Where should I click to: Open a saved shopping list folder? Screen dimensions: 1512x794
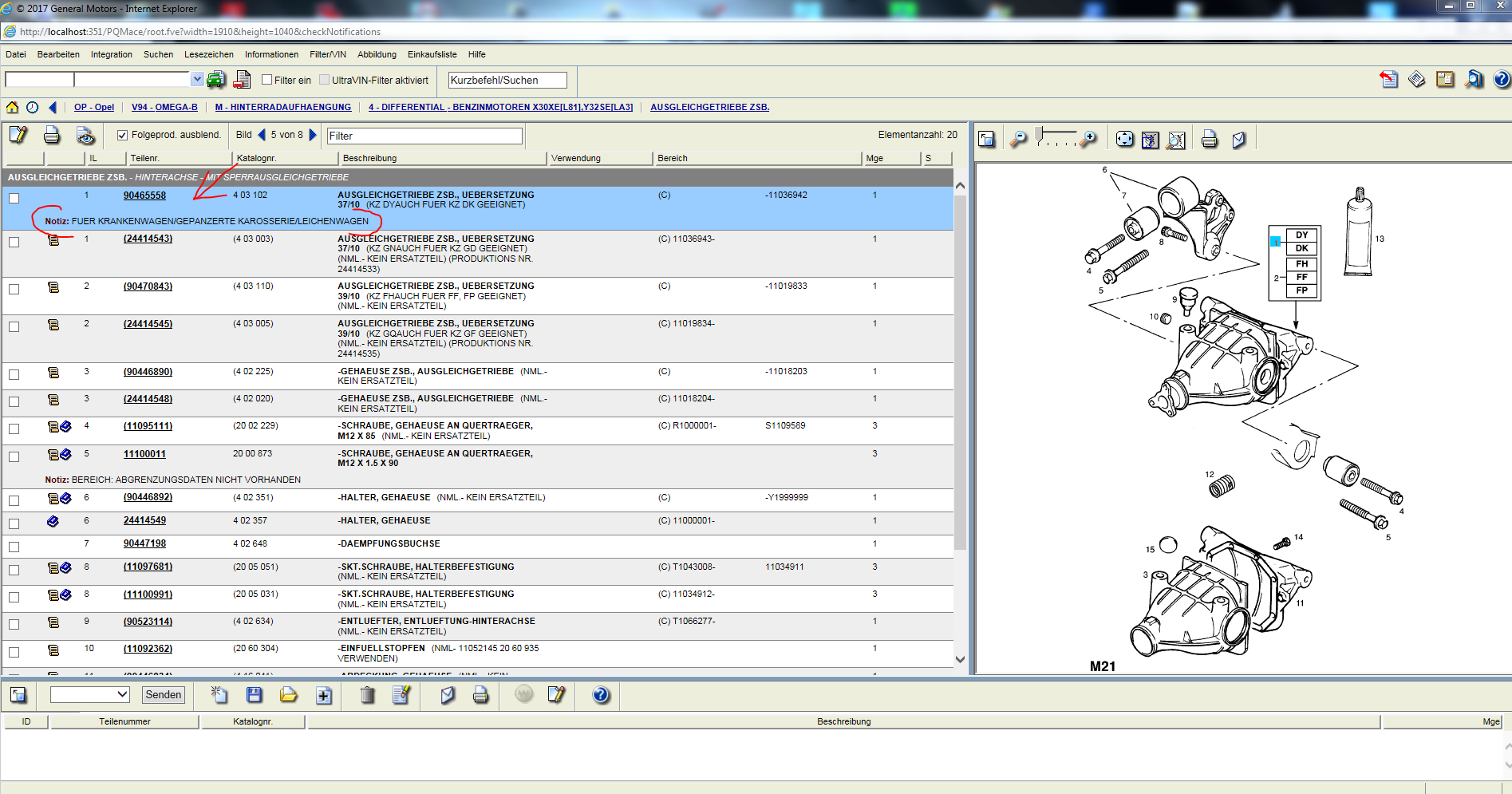[x=288, y=695]
